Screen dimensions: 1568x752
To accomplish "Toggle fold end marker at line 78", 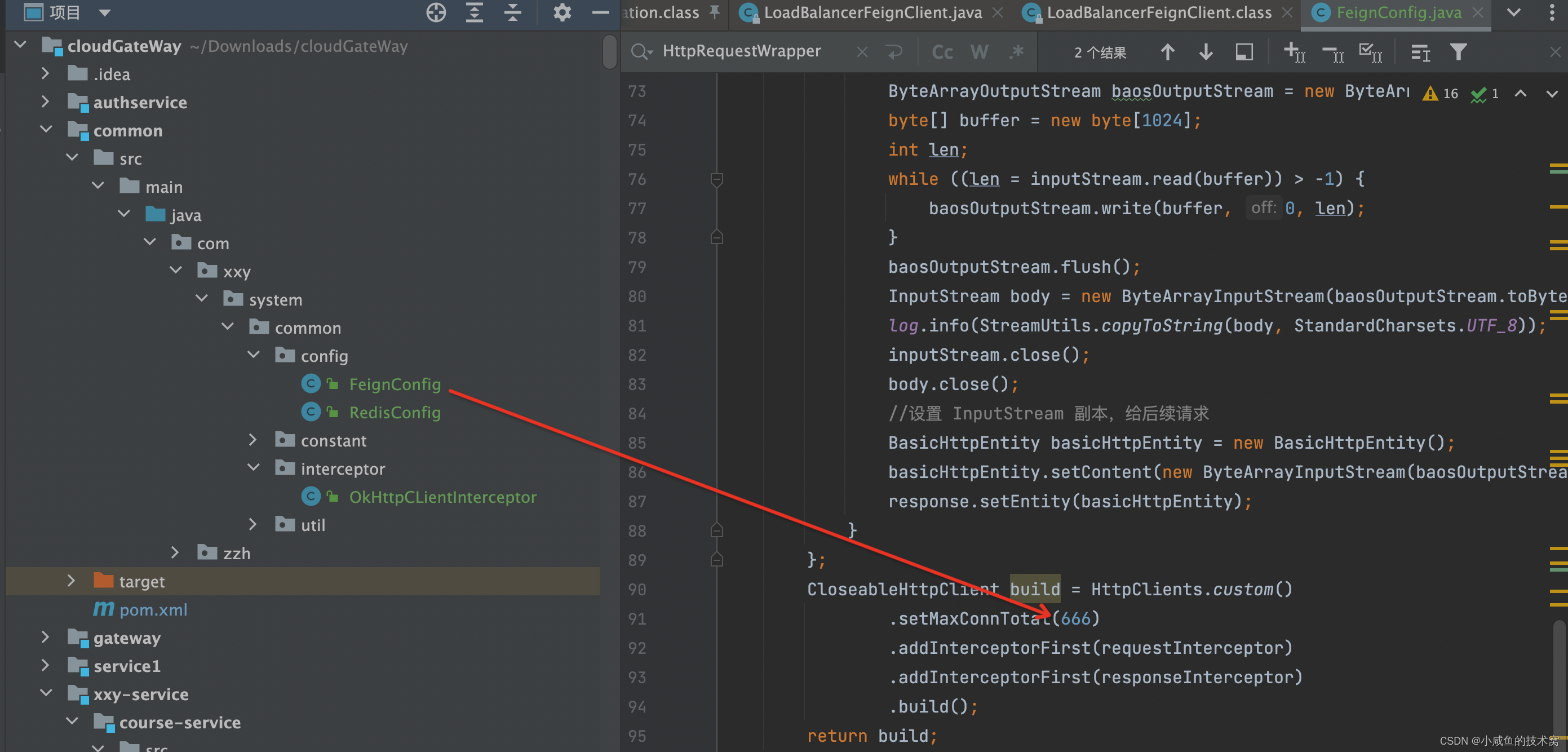I will click(716, 237).
